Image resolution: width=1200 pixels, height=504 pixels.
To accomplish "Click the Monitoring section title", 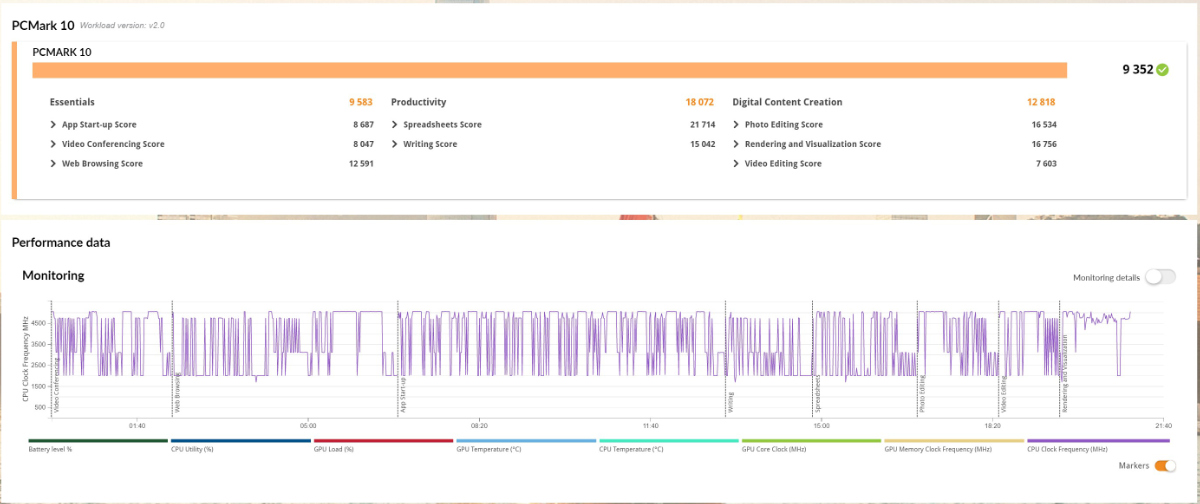I will 53,275.
